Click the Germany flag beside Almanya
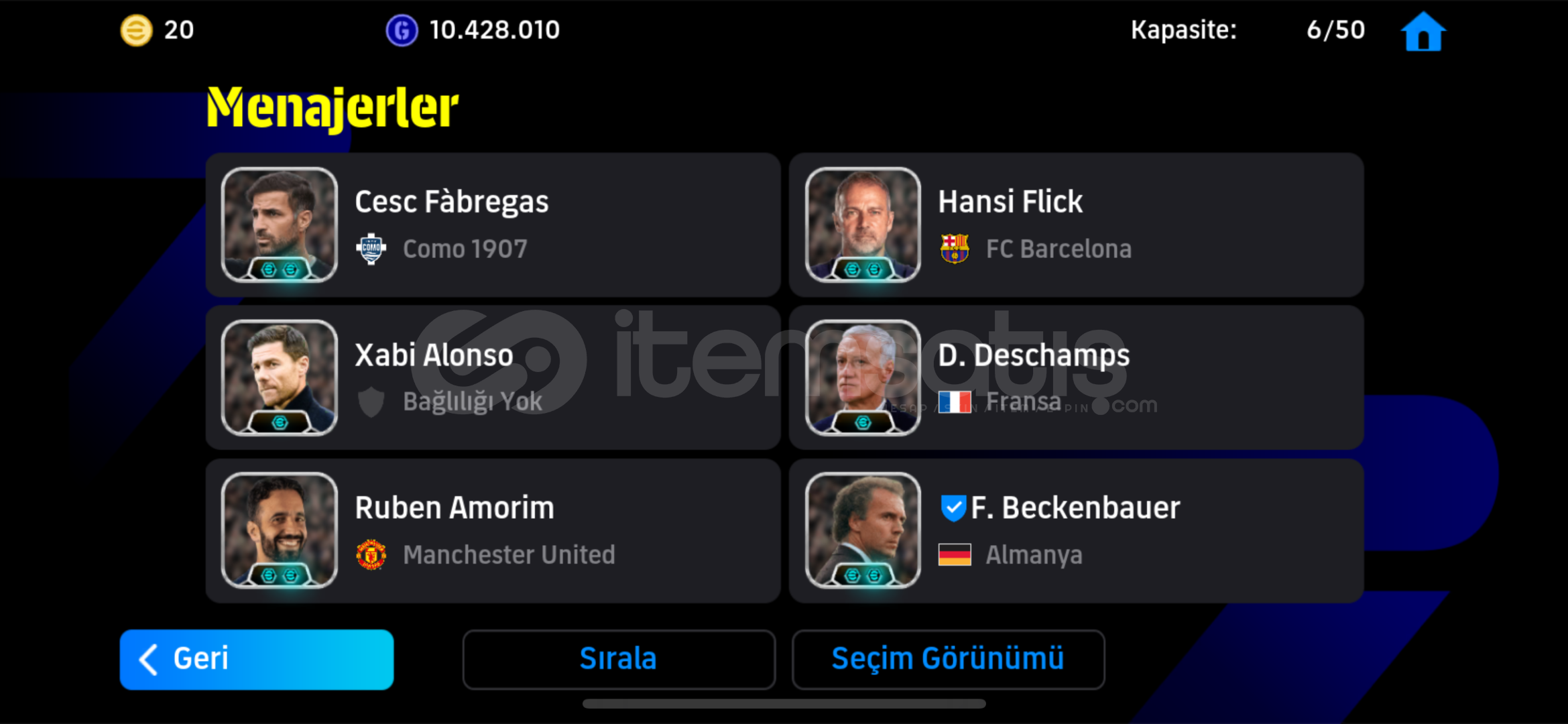The height and width of the screenshot is (724, 1568). tap(955, 554)
